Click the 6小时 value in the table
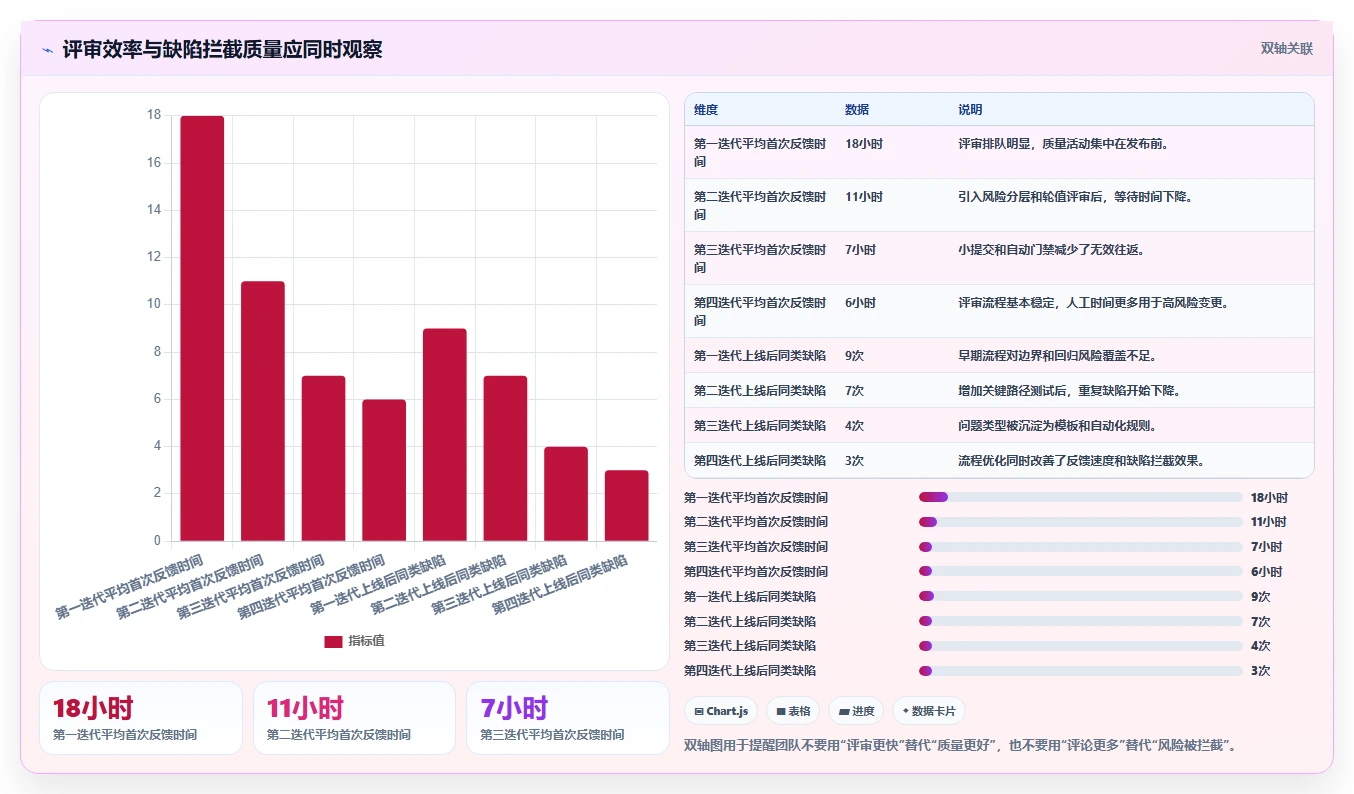This screenshot has width=1354, height=794. (860, 303)
